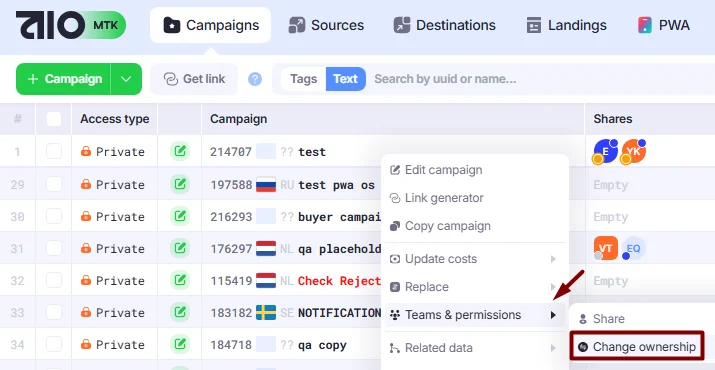Click the green edit icon for campaign 176297

tap(180, 248)
